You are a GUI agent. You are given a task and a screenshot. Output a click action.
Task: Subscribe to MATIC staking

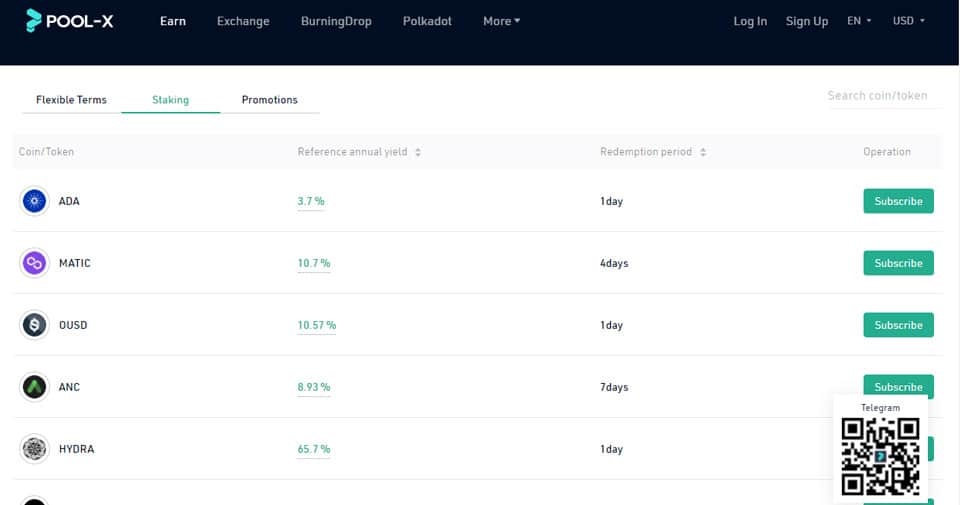tap(898, 263)
